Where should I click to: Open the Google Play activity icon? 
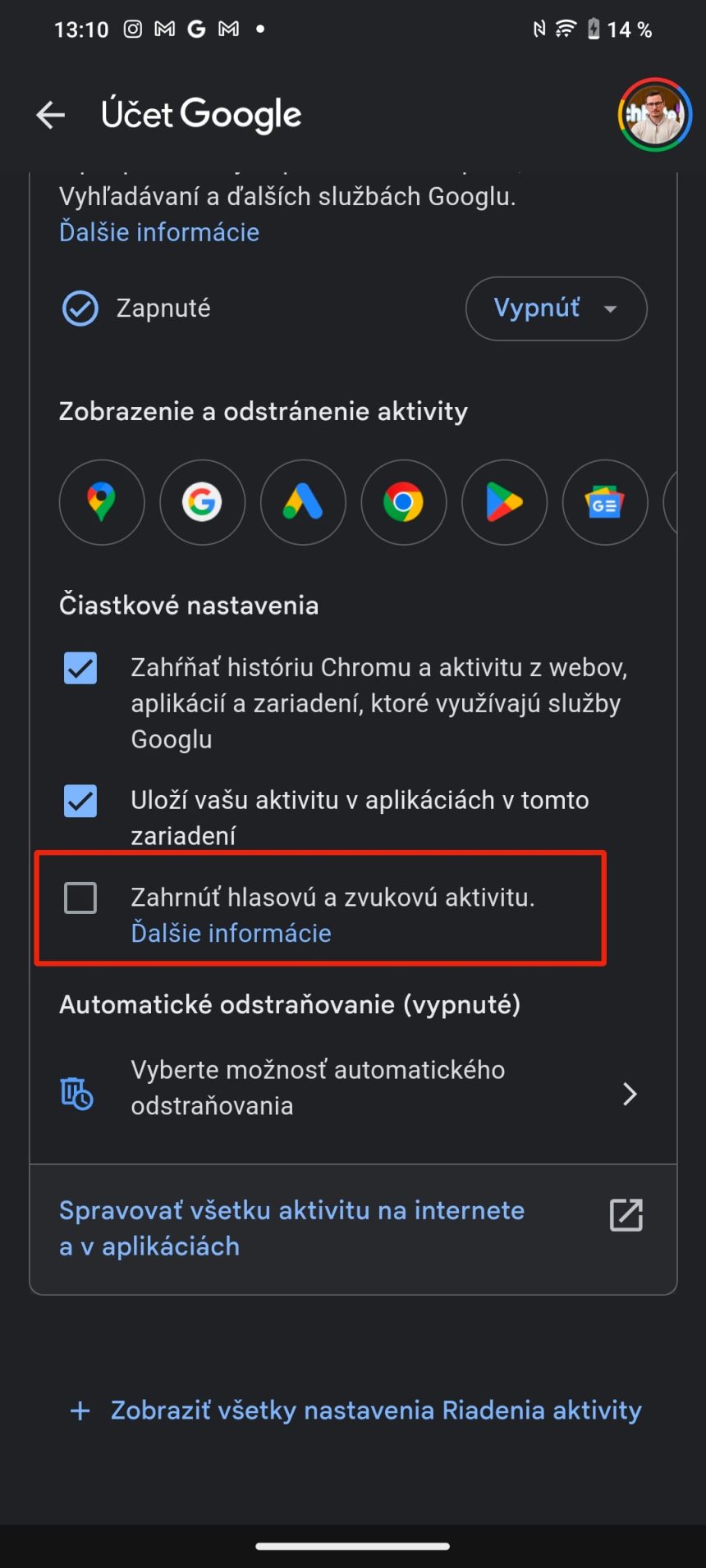(504, 503)
